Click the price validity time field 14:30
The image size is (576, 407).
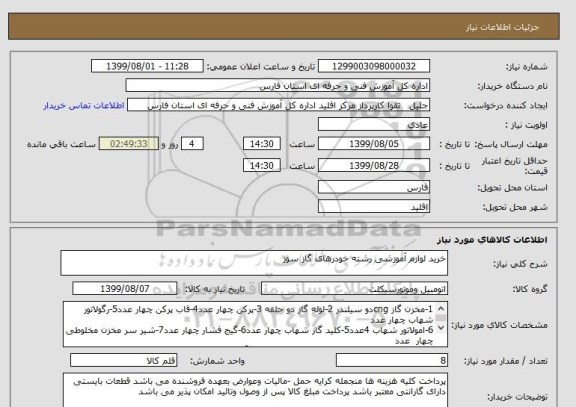click(x=262, y=165)
